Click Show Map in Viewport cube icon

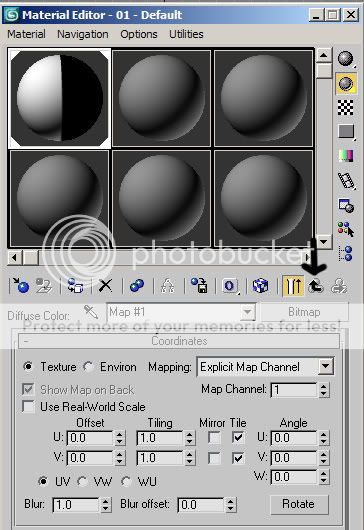tap(260, 286)
